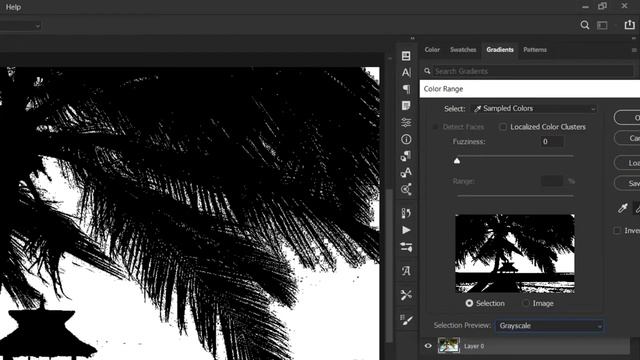The width and height of the screenshot is (640, 360).
Task: Click the Color Range preview thumbnail
Action: tap(515, 253)
